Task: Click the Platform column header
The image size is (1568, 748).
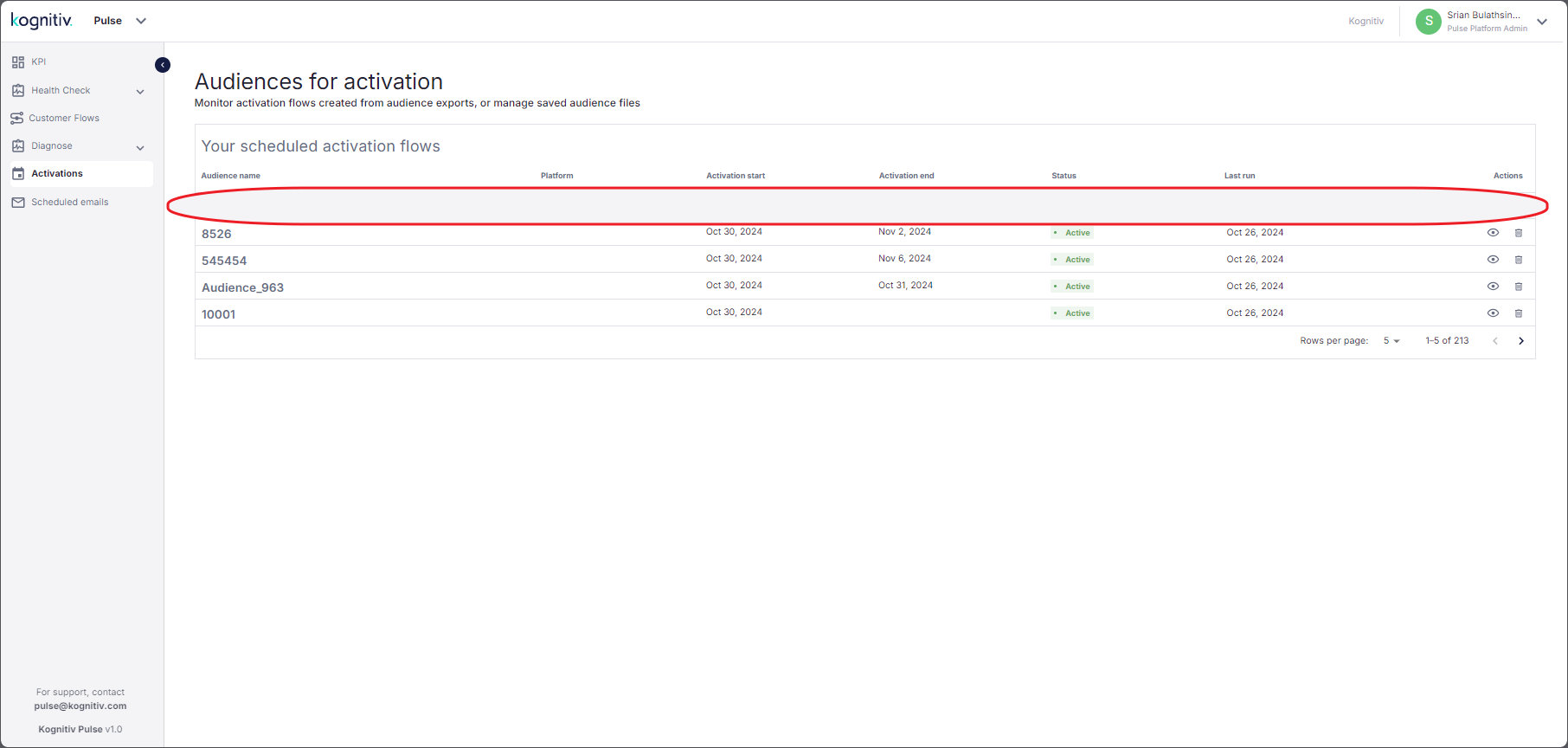Action: pyautogui.click(x=557, y=176)
